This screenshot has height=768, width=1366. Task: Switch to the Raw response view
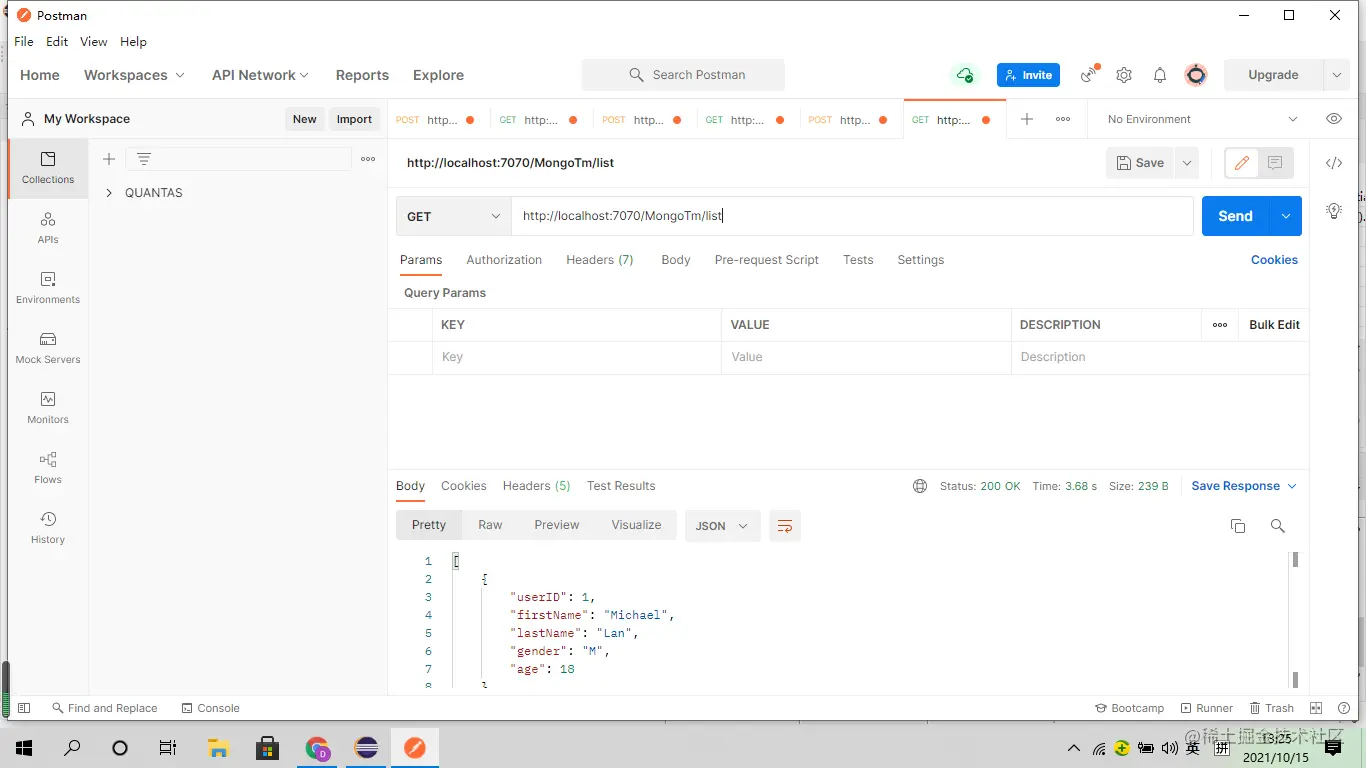tap(490, 525)
